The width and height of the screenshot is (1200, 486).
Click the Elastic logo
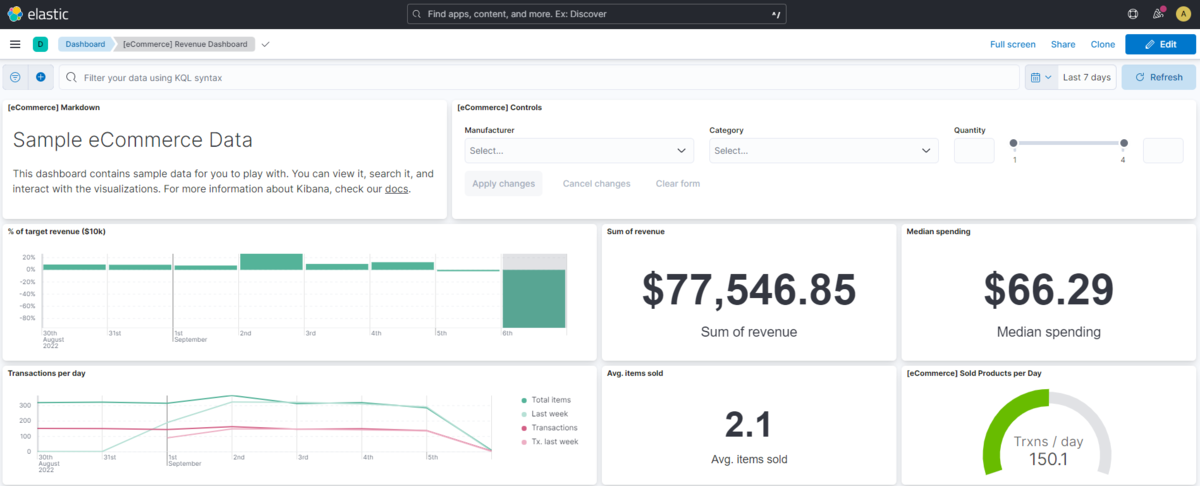coord(37,14)
